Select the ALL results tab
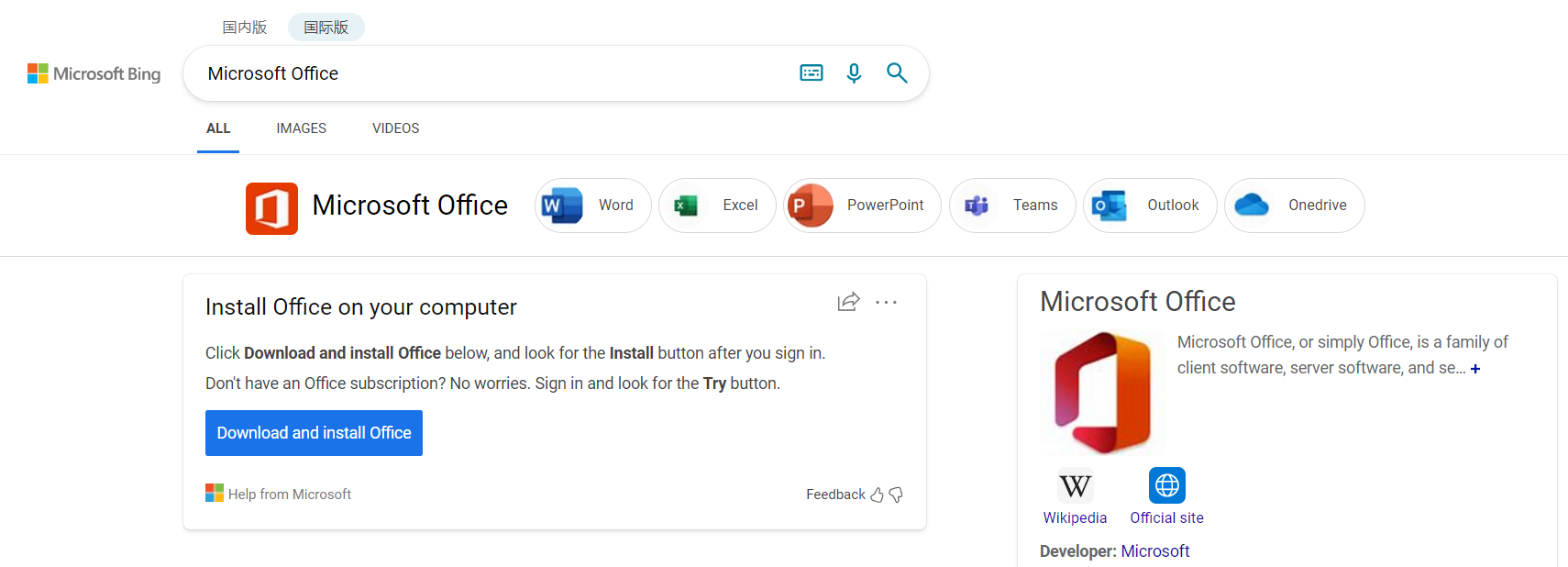 click(218, 128)
